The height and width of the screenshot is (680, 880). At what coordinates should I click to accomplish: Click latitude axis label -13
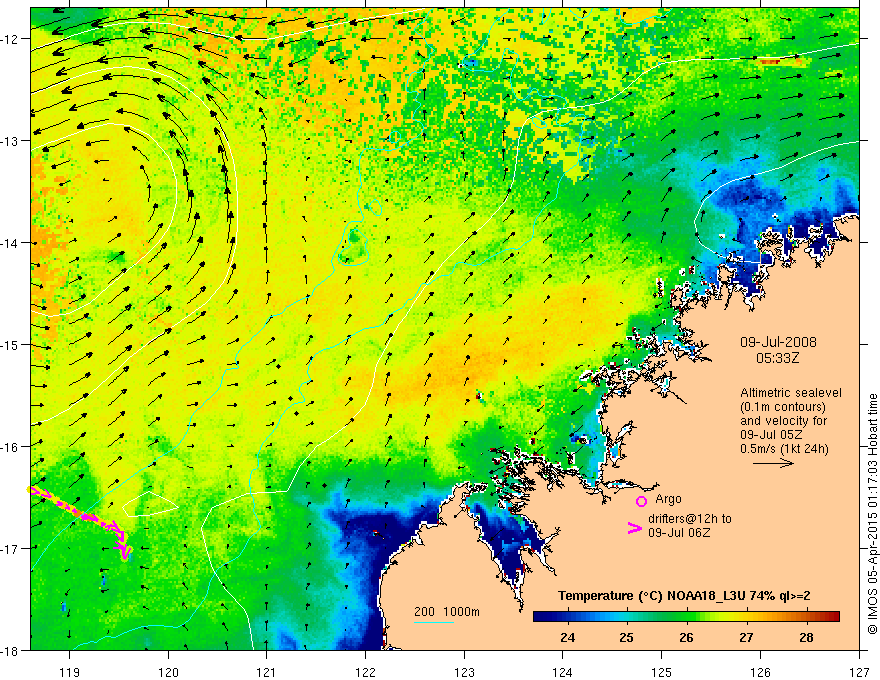11,141
